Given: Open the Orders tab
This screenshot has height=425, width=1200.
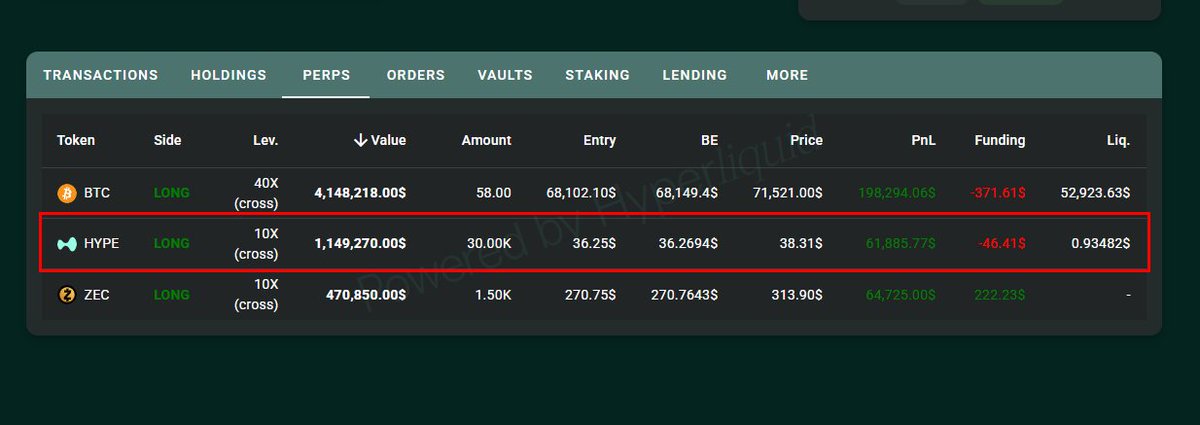Looking at the screenshot, I should click(415, 75).
